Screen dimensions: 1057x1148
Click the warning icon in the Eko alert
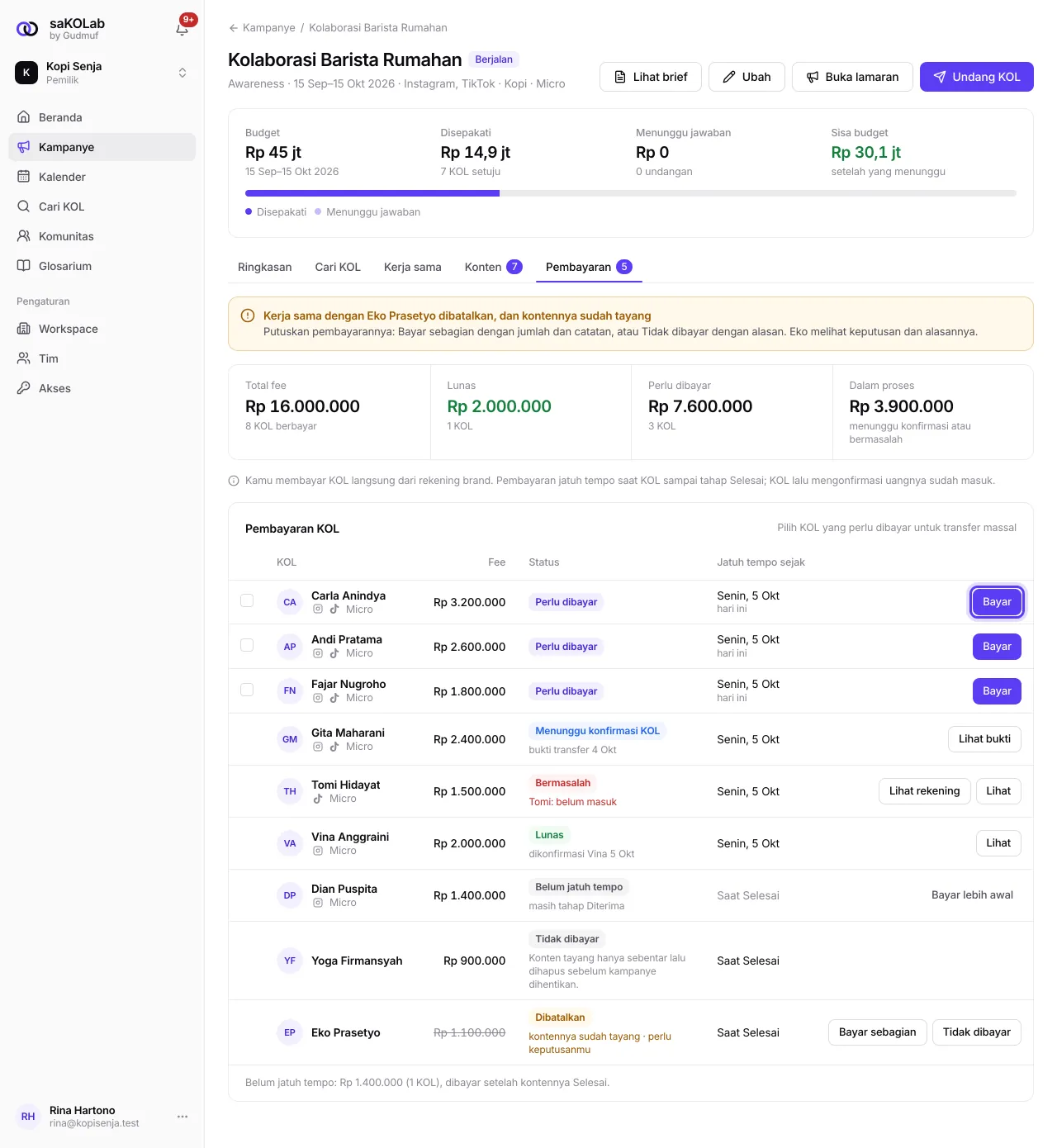tap(247, 315)
